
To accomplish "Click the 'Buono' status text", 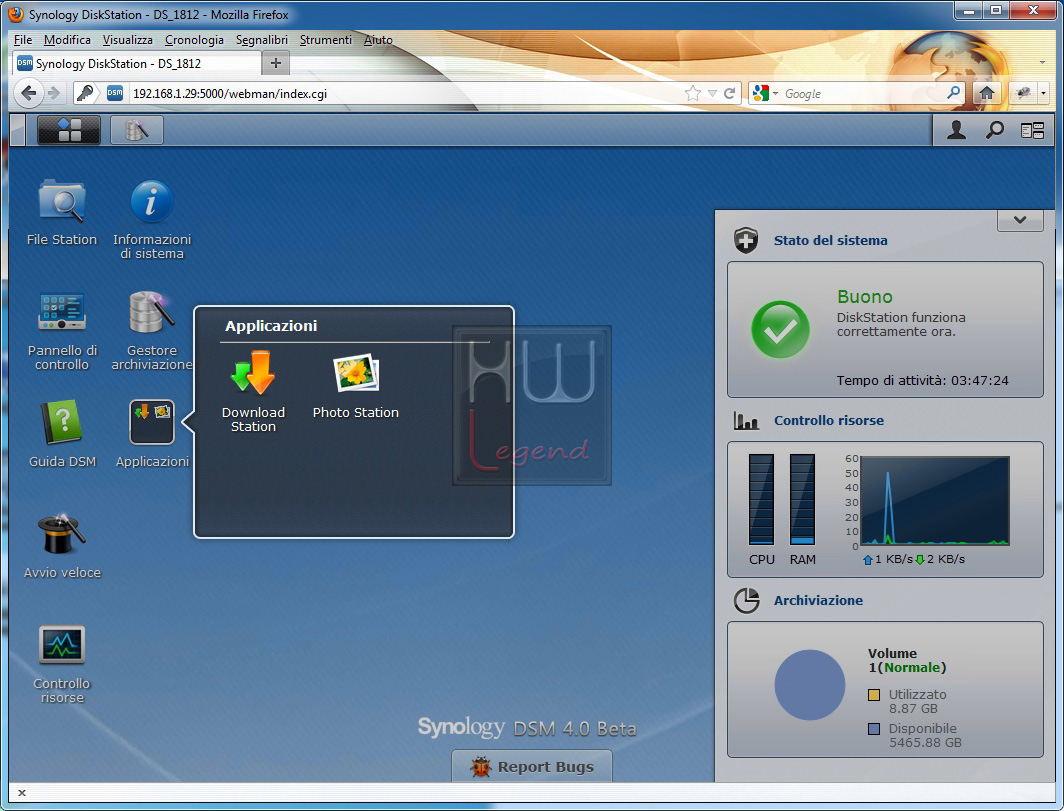I will pyautogui.click(x=864, y=297).
